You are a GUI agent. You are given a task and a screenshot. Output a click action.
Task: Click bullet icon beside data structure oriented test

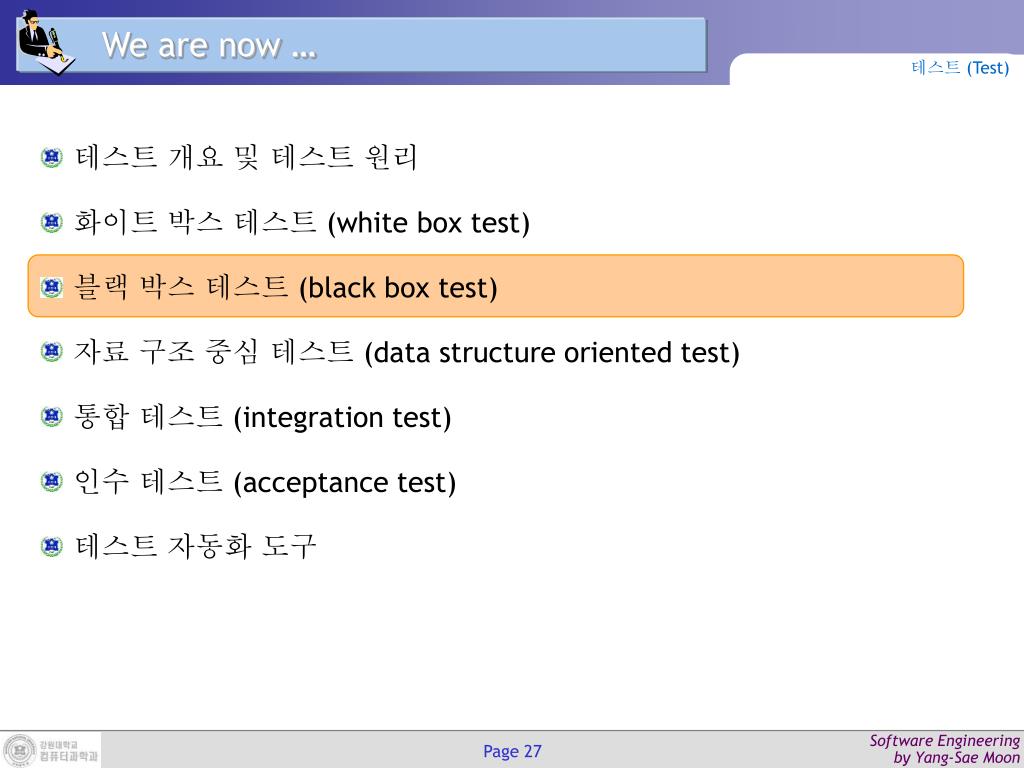click(x=52, y=352)
